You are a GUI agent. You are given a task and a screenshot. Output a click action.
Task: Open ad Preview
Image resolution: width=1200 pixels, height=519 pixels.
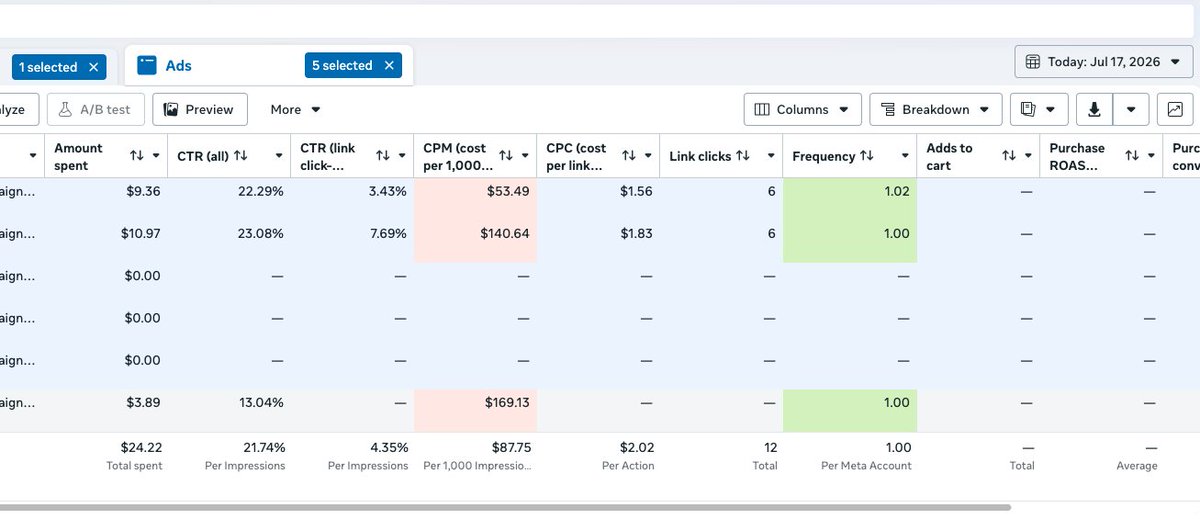click(200, 110)
